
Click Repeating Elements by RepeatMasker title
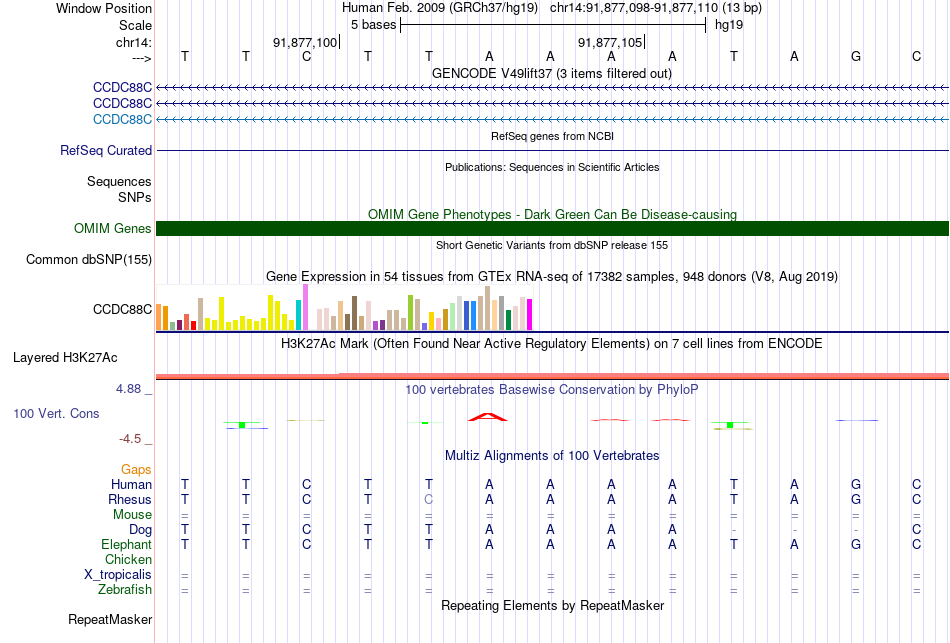pyautogui.click(x=553, y=605)
